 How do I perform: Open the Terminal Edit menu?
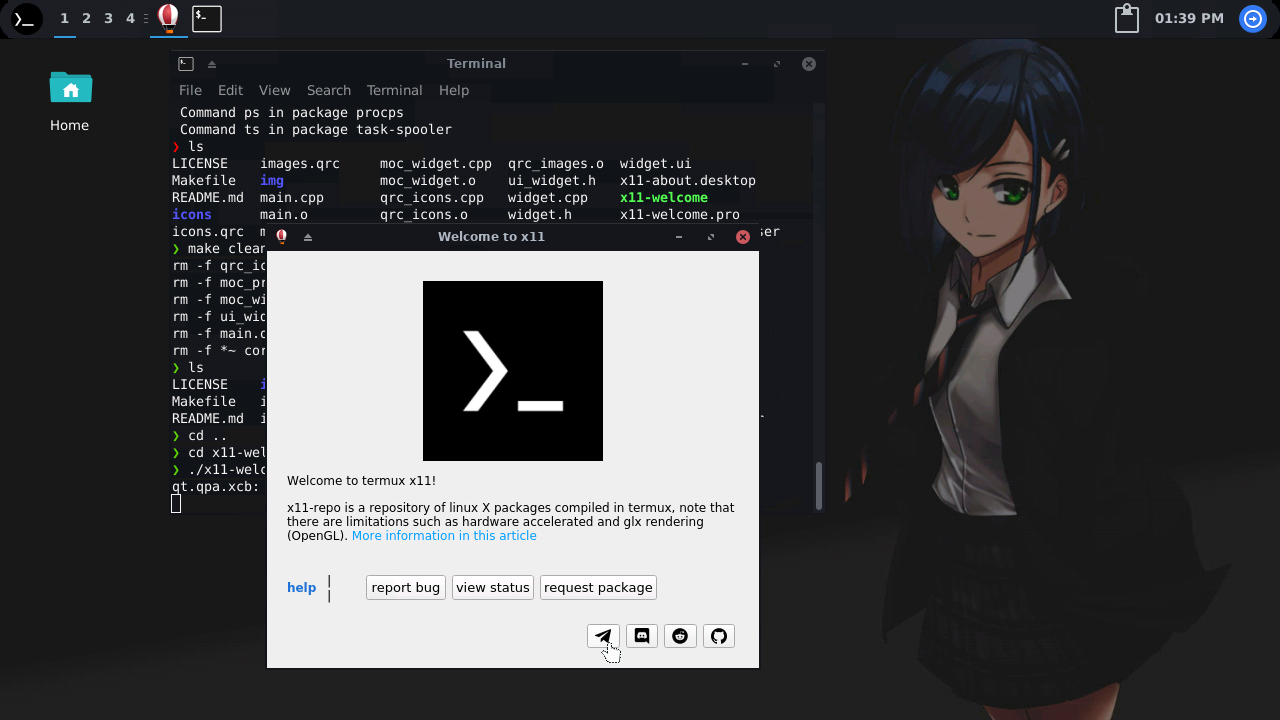click(x=230, y=90)
